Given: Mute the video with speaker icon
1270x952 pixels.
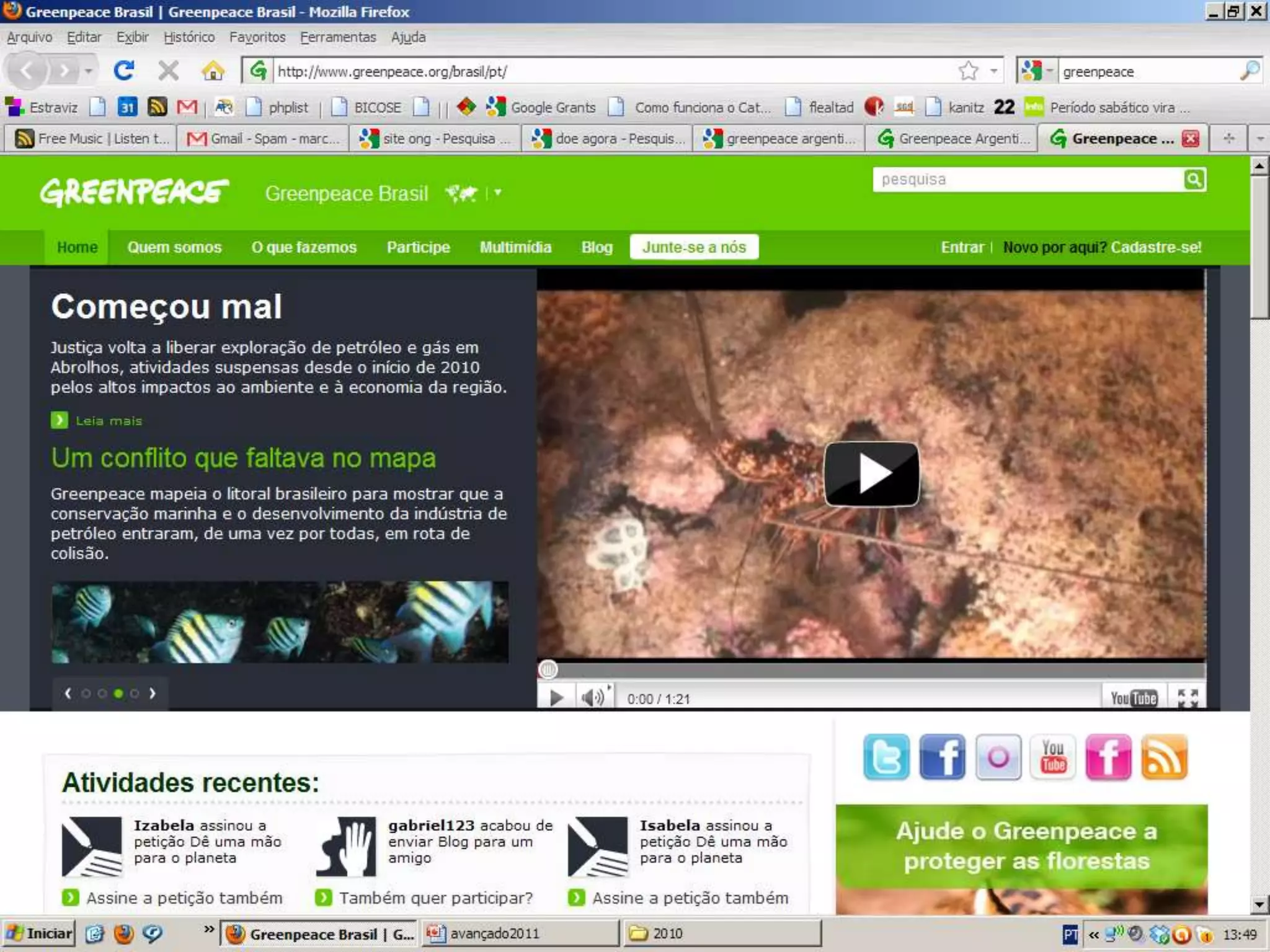Looking at the screenshot, I should [593, 698].
